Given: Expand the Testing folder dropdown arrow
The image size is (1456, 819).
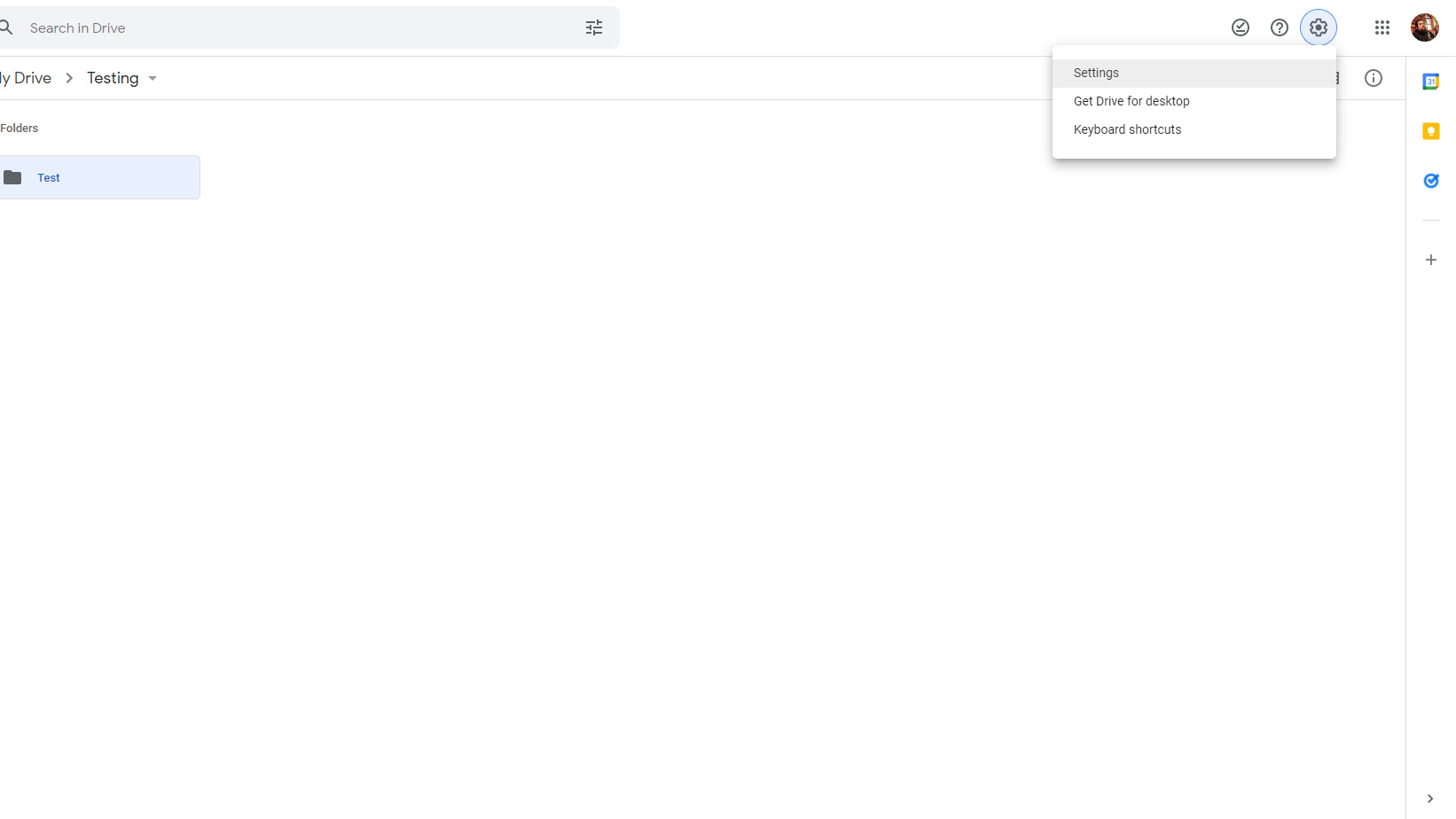Looking at the screenshot, I should click(x=153, y=78).
